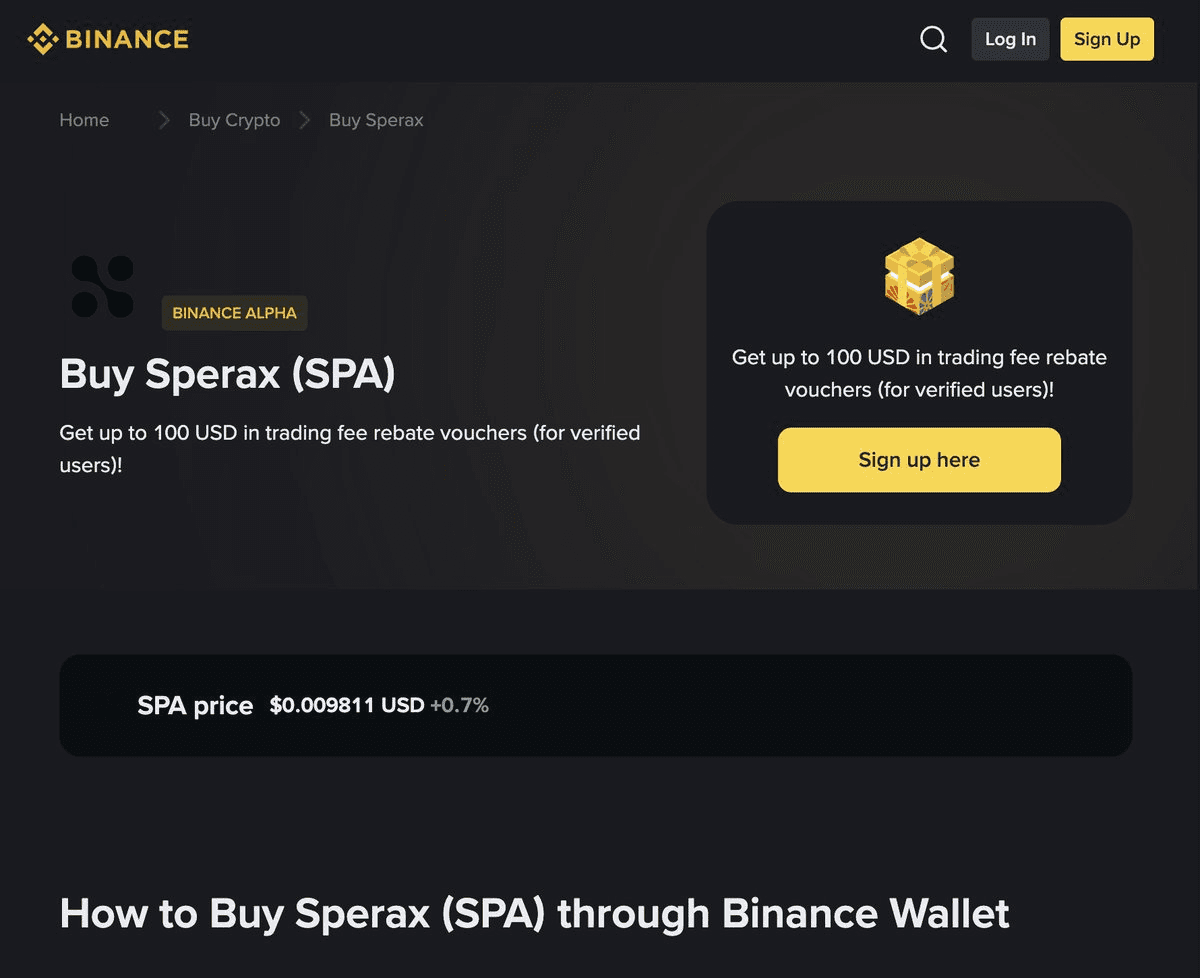The width and height of the screenshot is (1200, 978).
Task: Click the chevron after Home breadcrumb
Action: (164, 121)
